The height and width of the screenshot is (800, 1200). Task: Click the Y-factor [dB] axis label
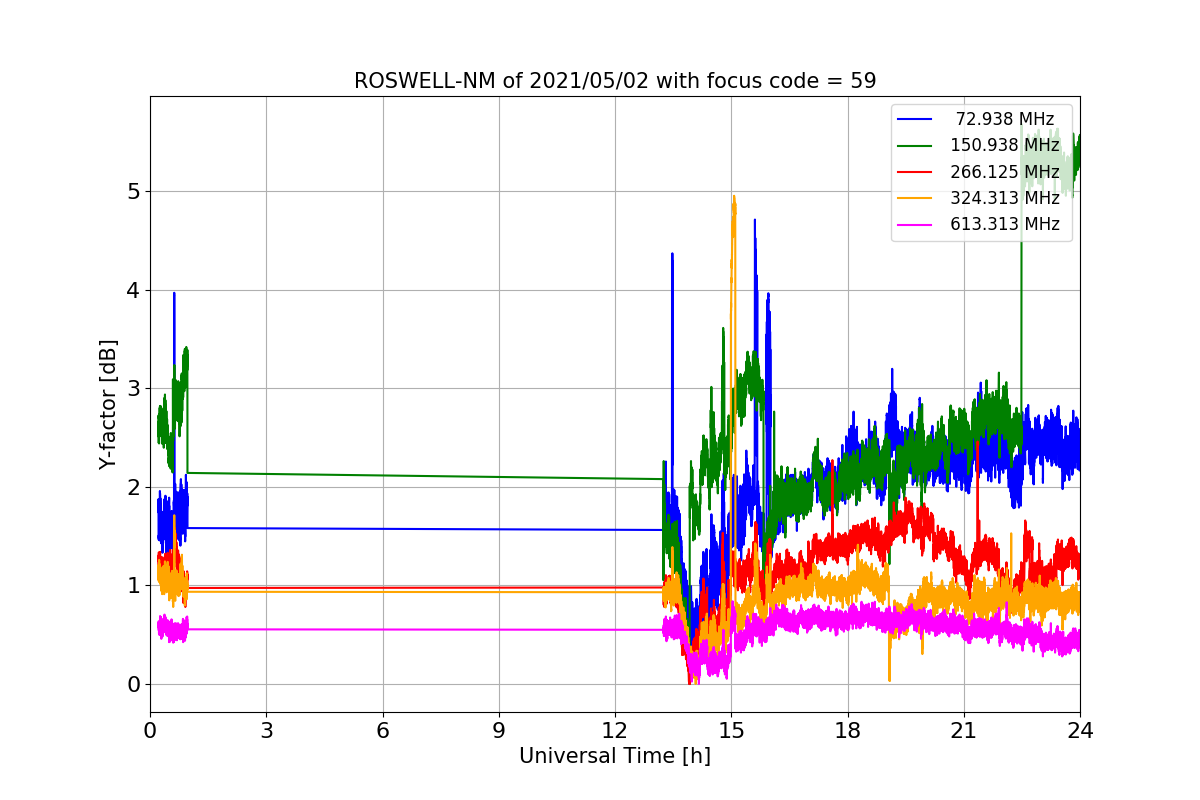109,404
